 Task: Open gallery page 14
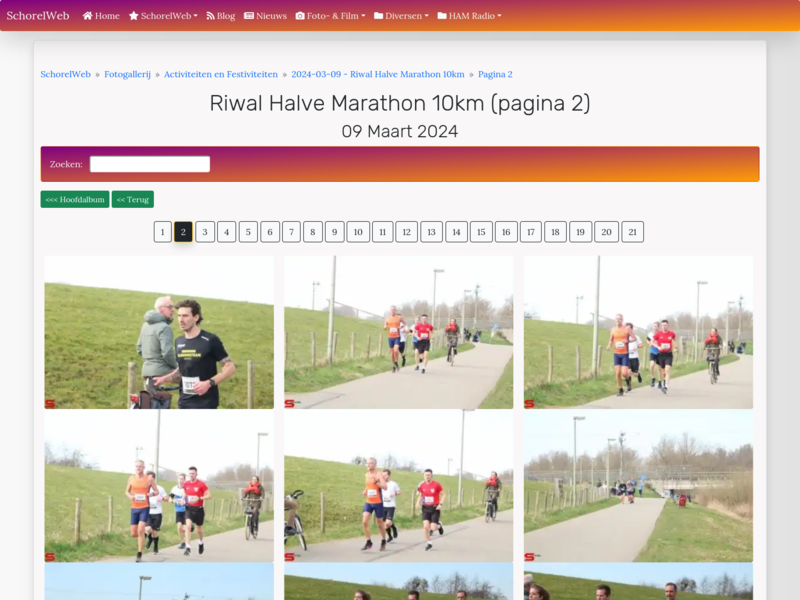pyautogui.click(x=457, y=232)
